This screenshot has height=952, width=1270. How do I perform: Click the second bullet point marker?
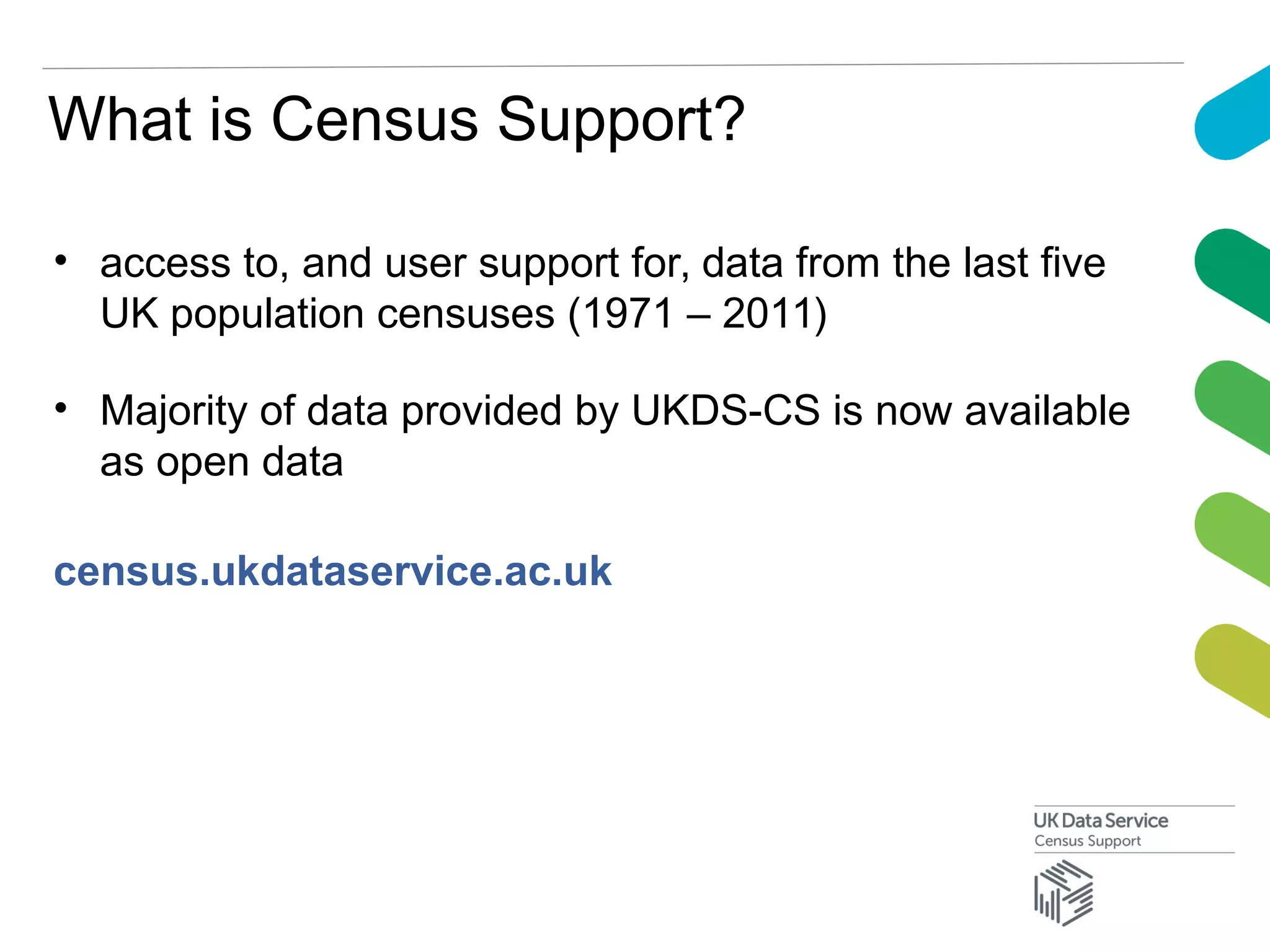pyautogui.click(x=60, y=408)
